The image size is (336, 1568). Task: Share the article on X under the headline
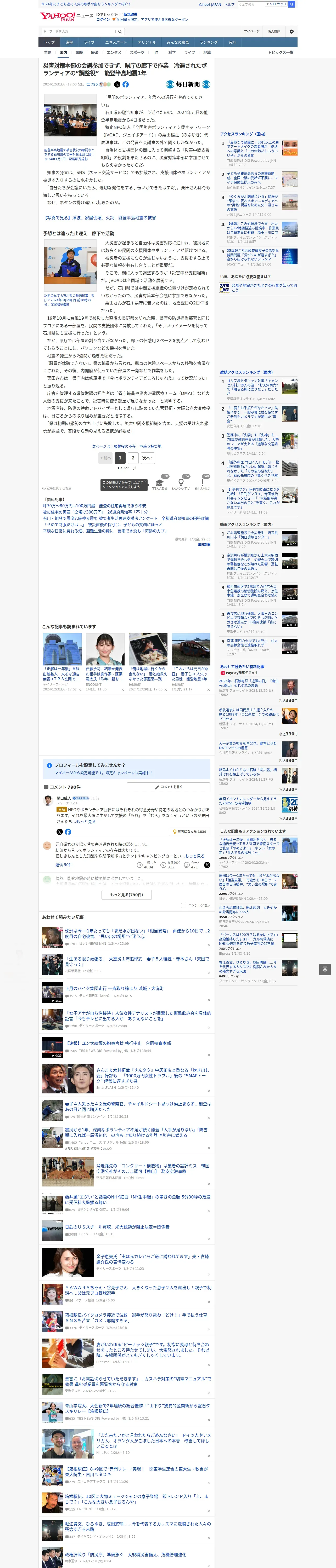(x=117, y=85)
